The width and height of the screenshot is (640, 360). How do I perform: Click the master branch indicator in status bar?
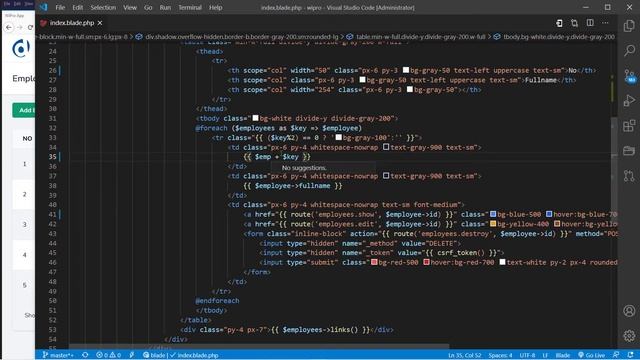point(58,355)
